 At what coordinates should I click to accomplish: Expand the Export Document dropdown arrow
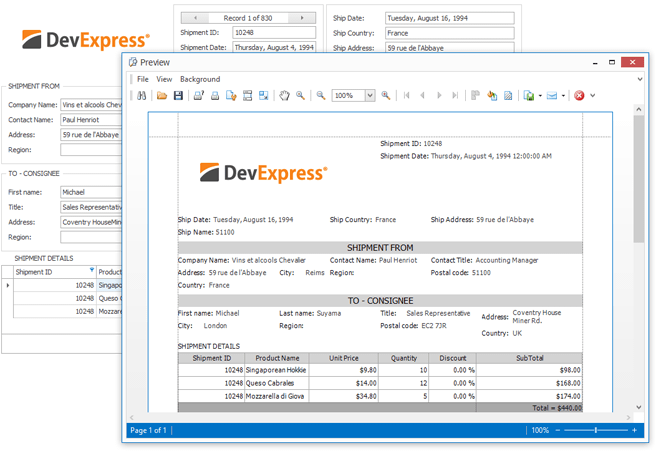tap(540, 95)
